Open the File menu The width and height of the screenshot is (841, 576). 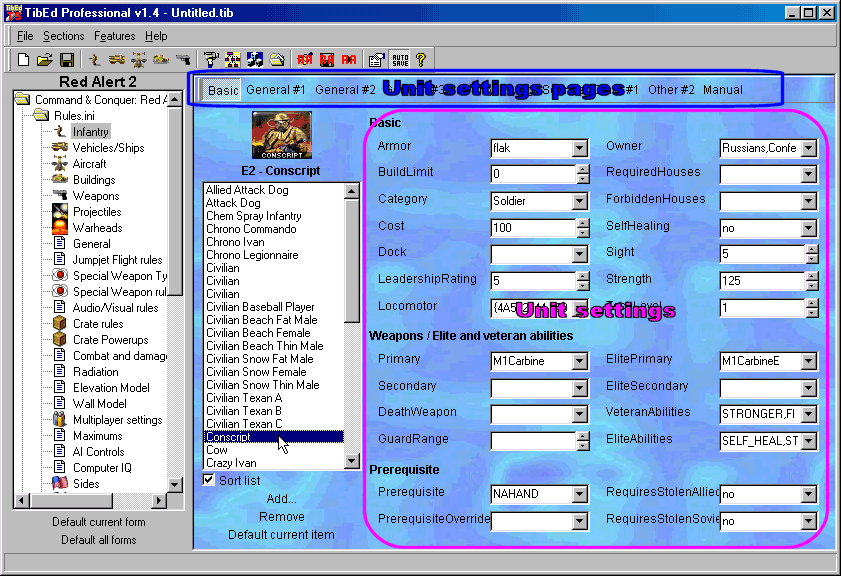point(25,36)
